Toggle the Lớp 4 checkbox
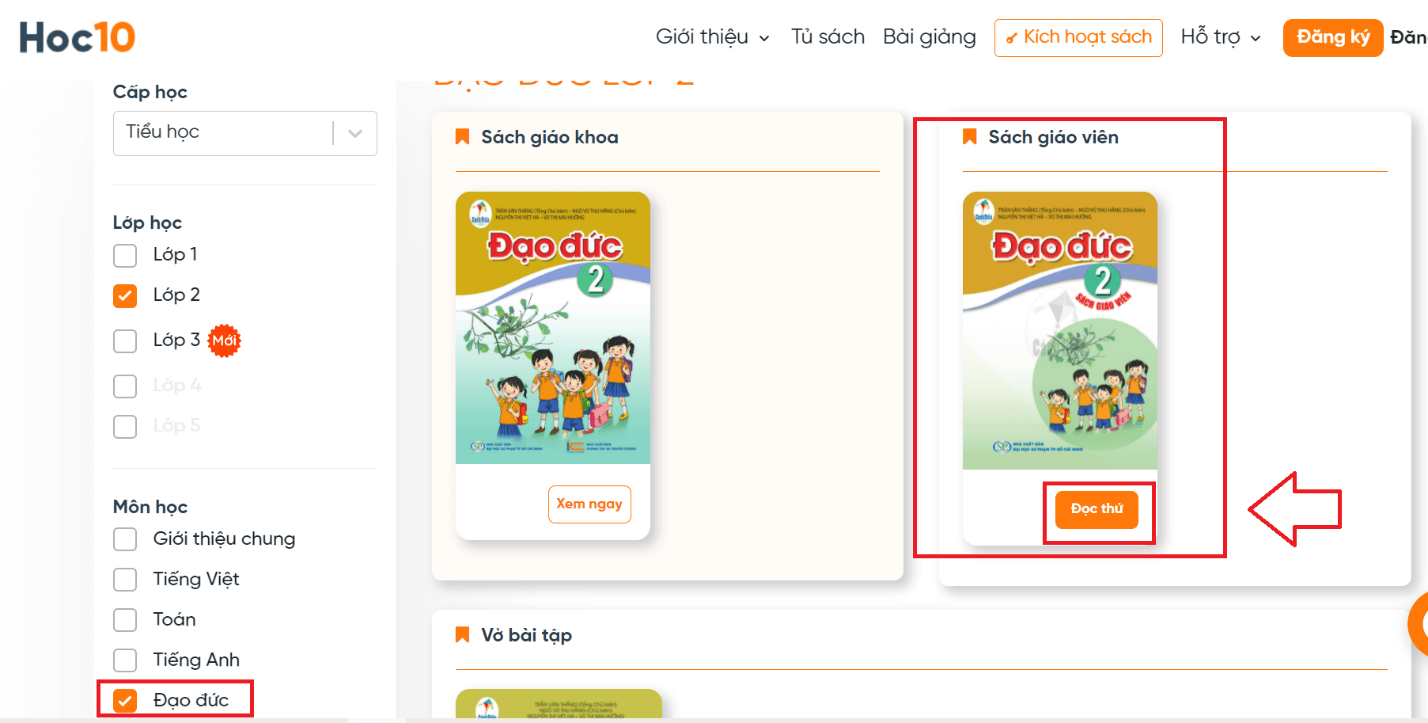Screen dimensions: 1428x723 [x=125, y=386]
